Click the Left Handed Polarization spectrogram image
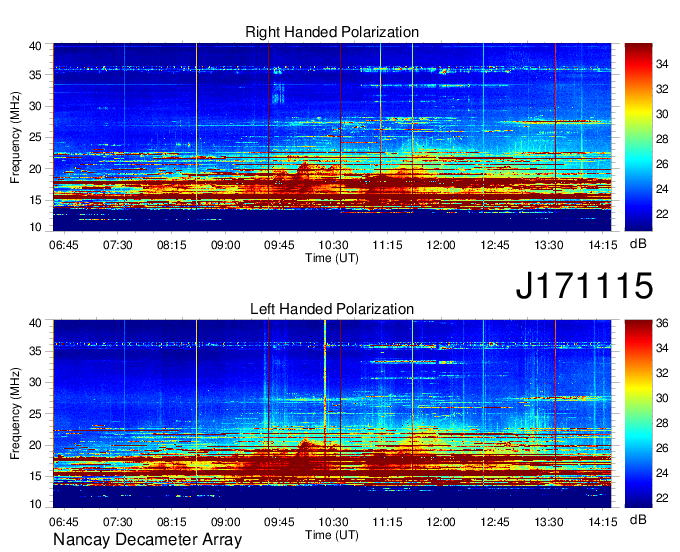Image resolution: width=680 pixels, height=552 pixels. click(332, 414)
